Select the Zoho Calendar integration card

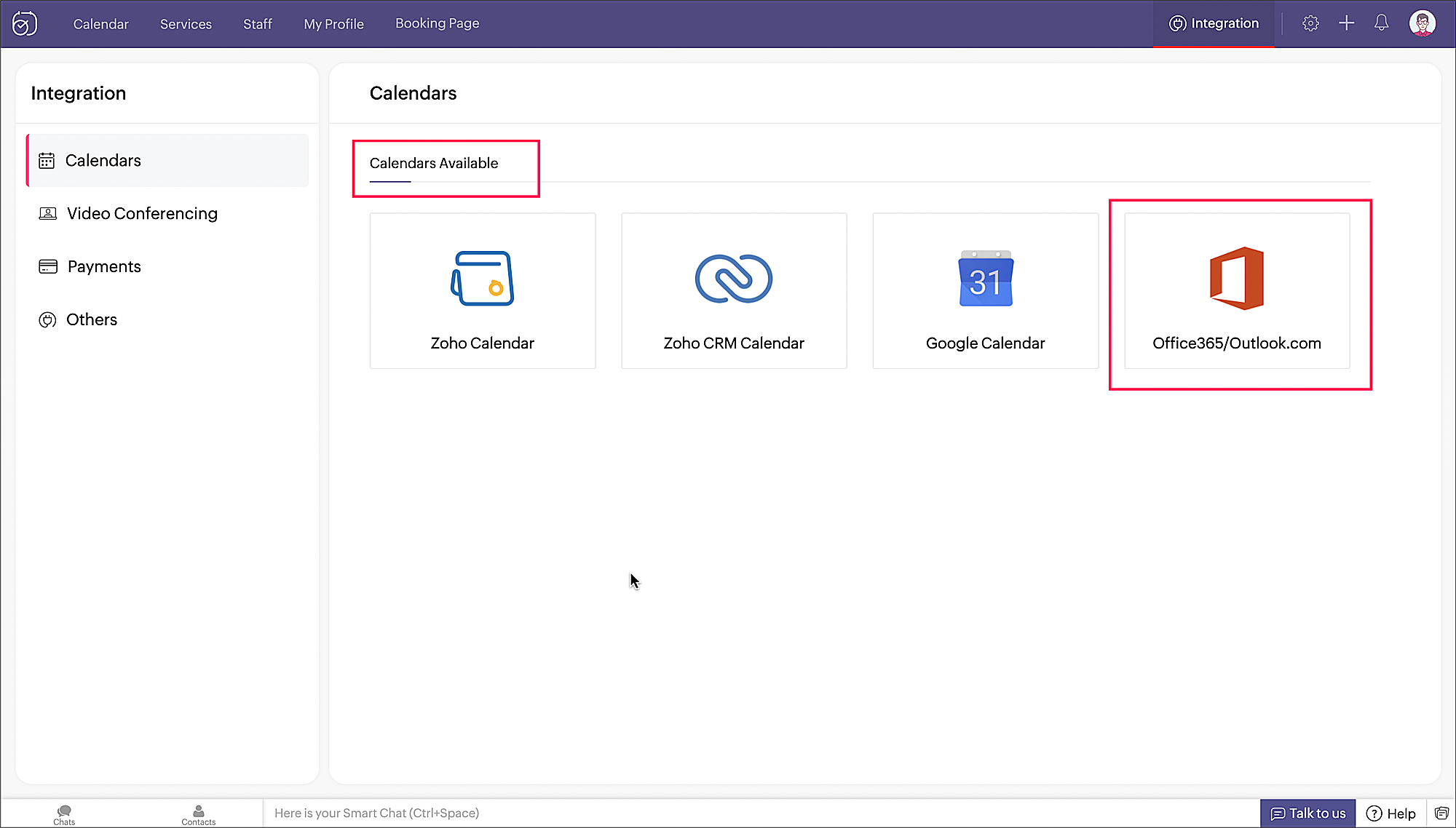[482, 291]
